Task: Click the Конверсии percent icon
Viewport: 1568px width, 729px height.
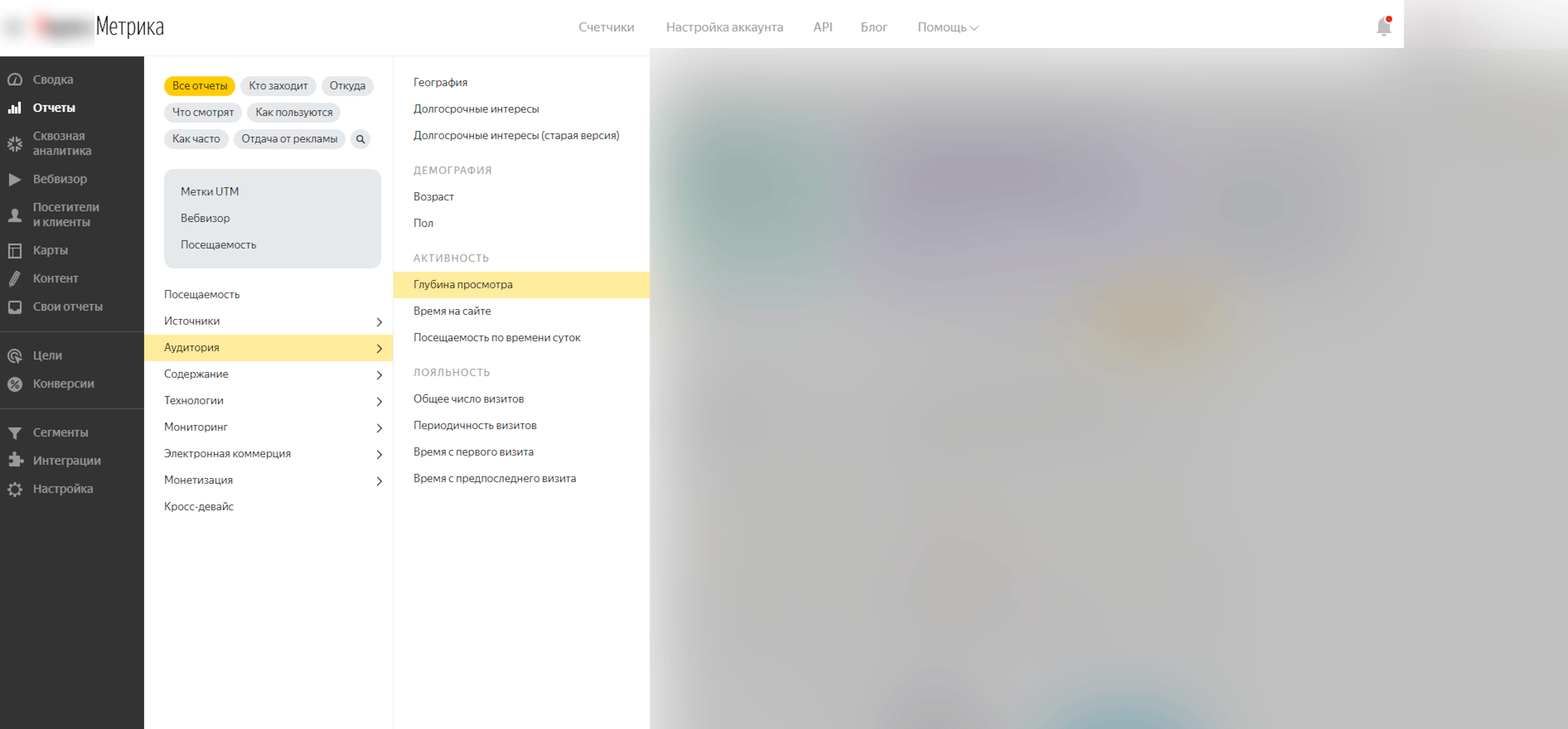Action: tap(15, 384)
